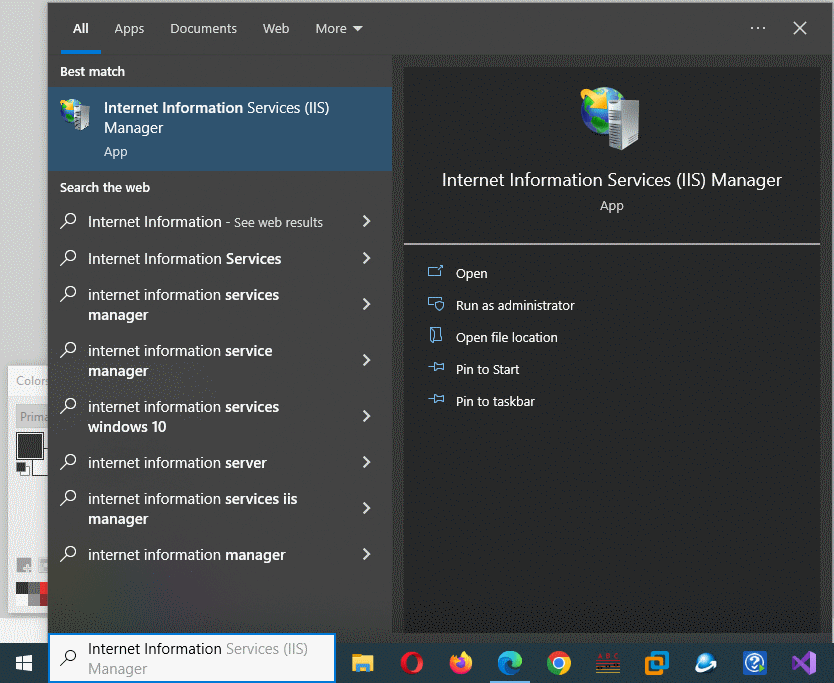
Task: Click search icon beside 'internet information services windows 10'
Action: [69, 406]
